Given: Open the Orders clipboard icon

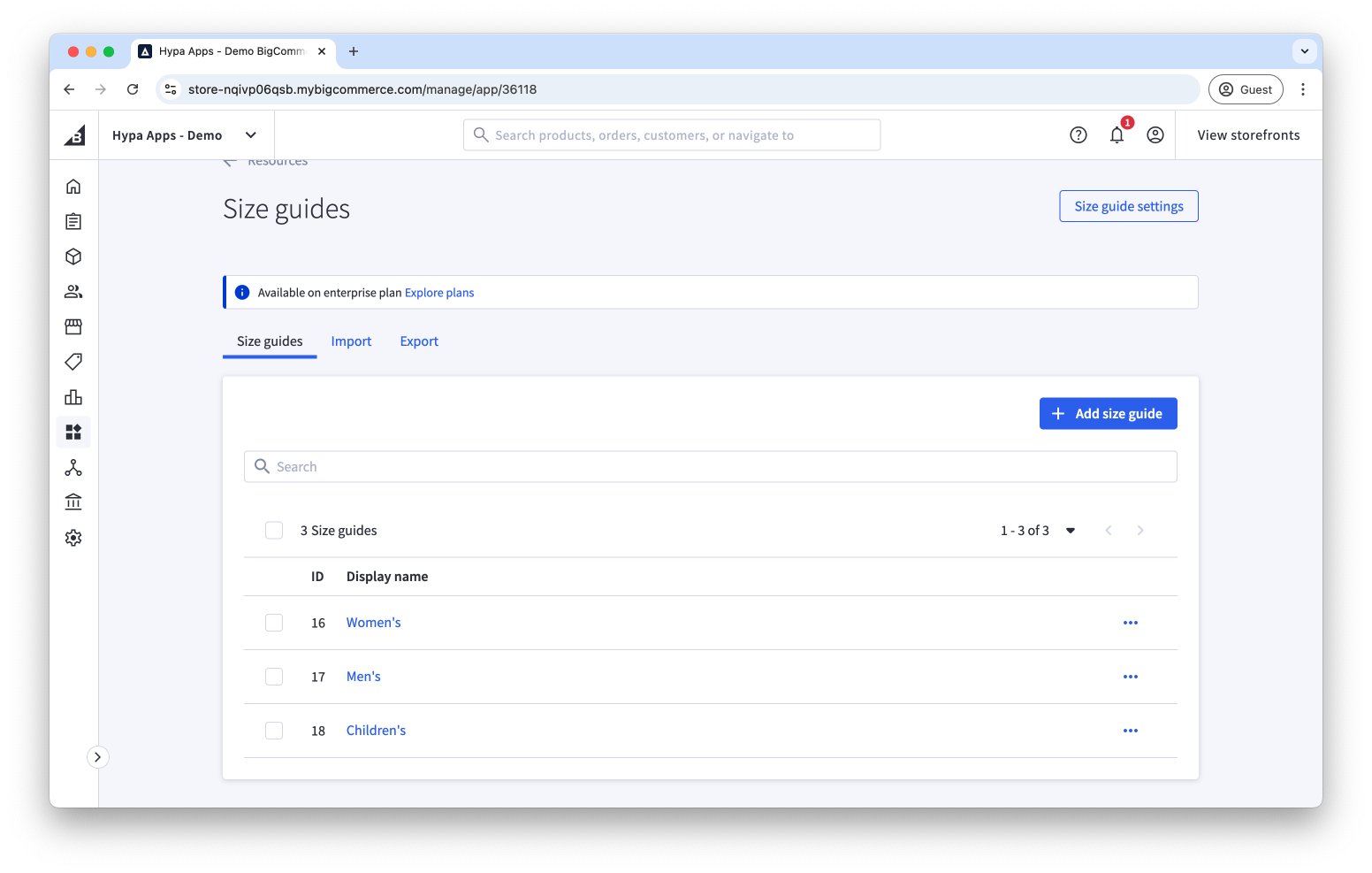Looking at the screenshot, I should [x=73, y=221].
